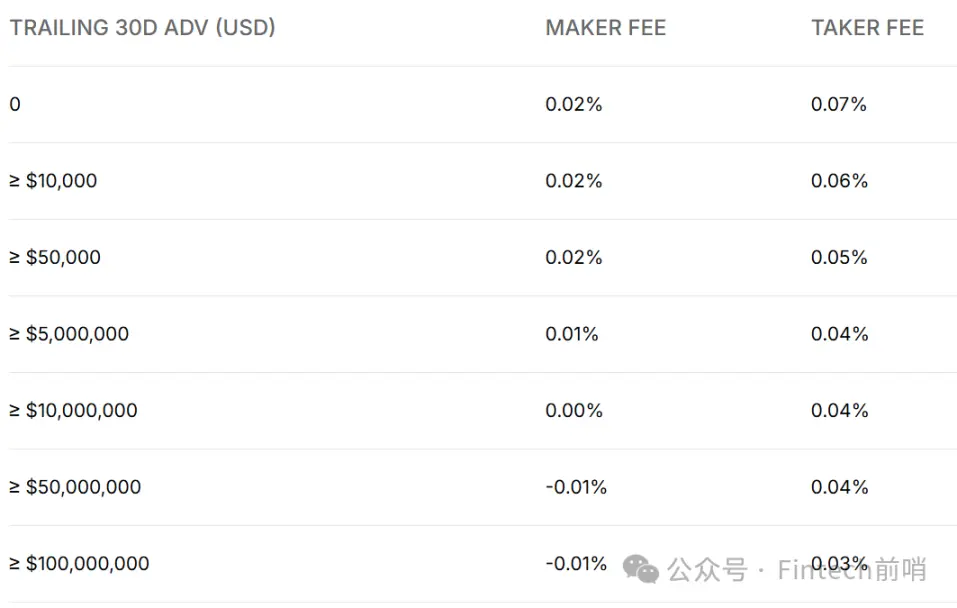Click the 0.06% taker fee value

pos(839,181)
